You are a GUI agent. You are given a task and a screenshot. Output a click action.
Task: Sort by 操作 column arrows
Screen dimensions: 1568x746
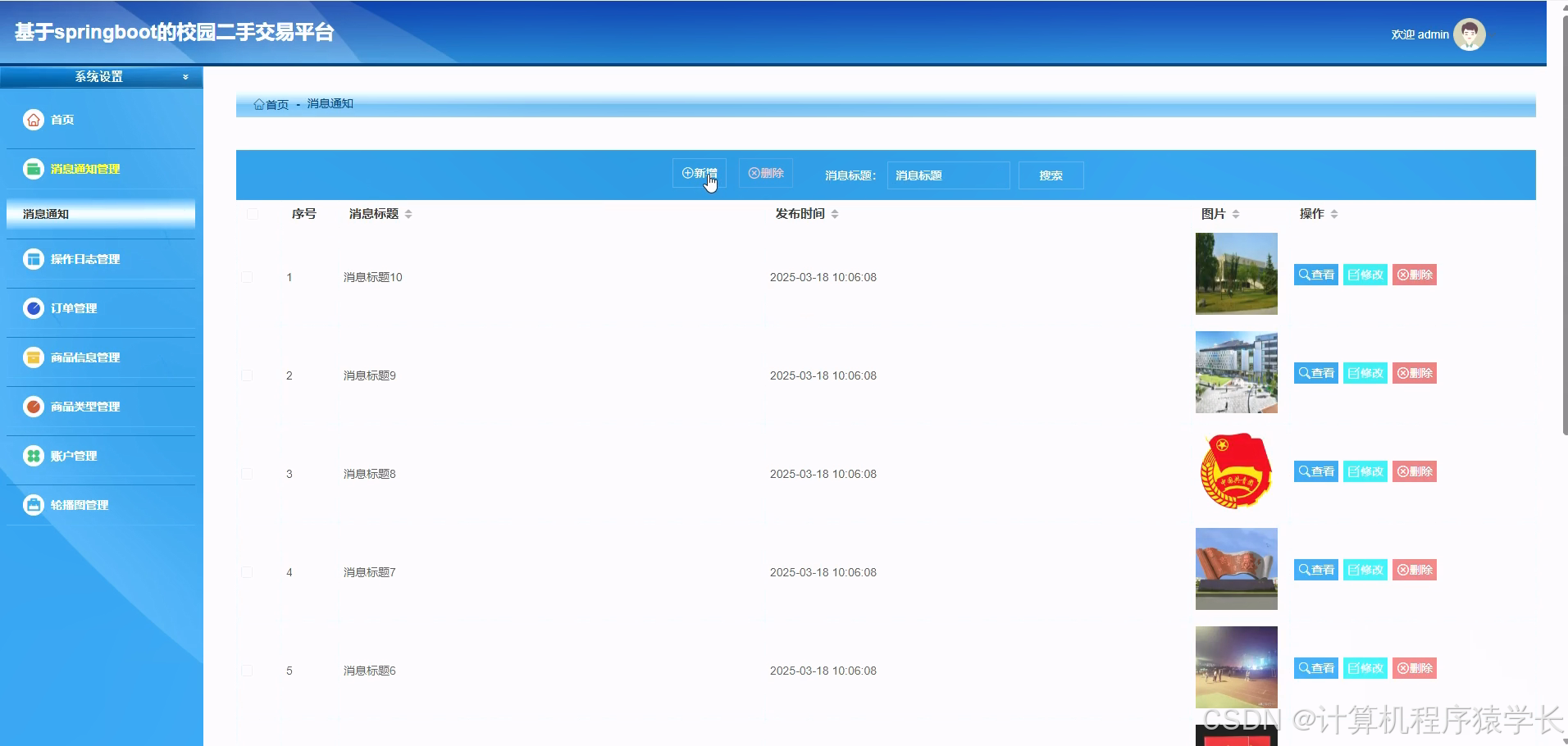pyautogui.click(x=1334, y=214)
